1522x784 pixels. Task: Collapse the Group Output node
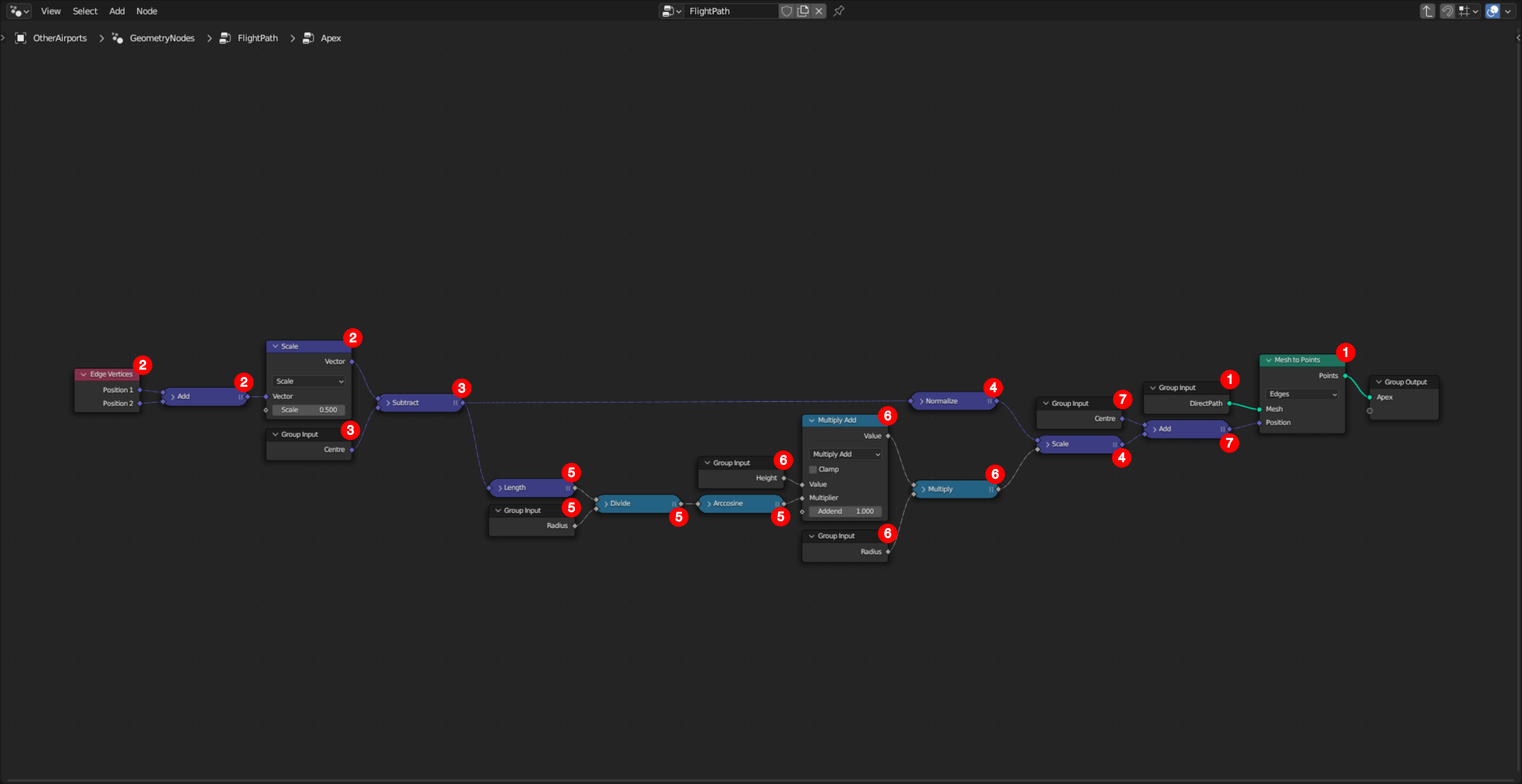[x=1379, y=382]
